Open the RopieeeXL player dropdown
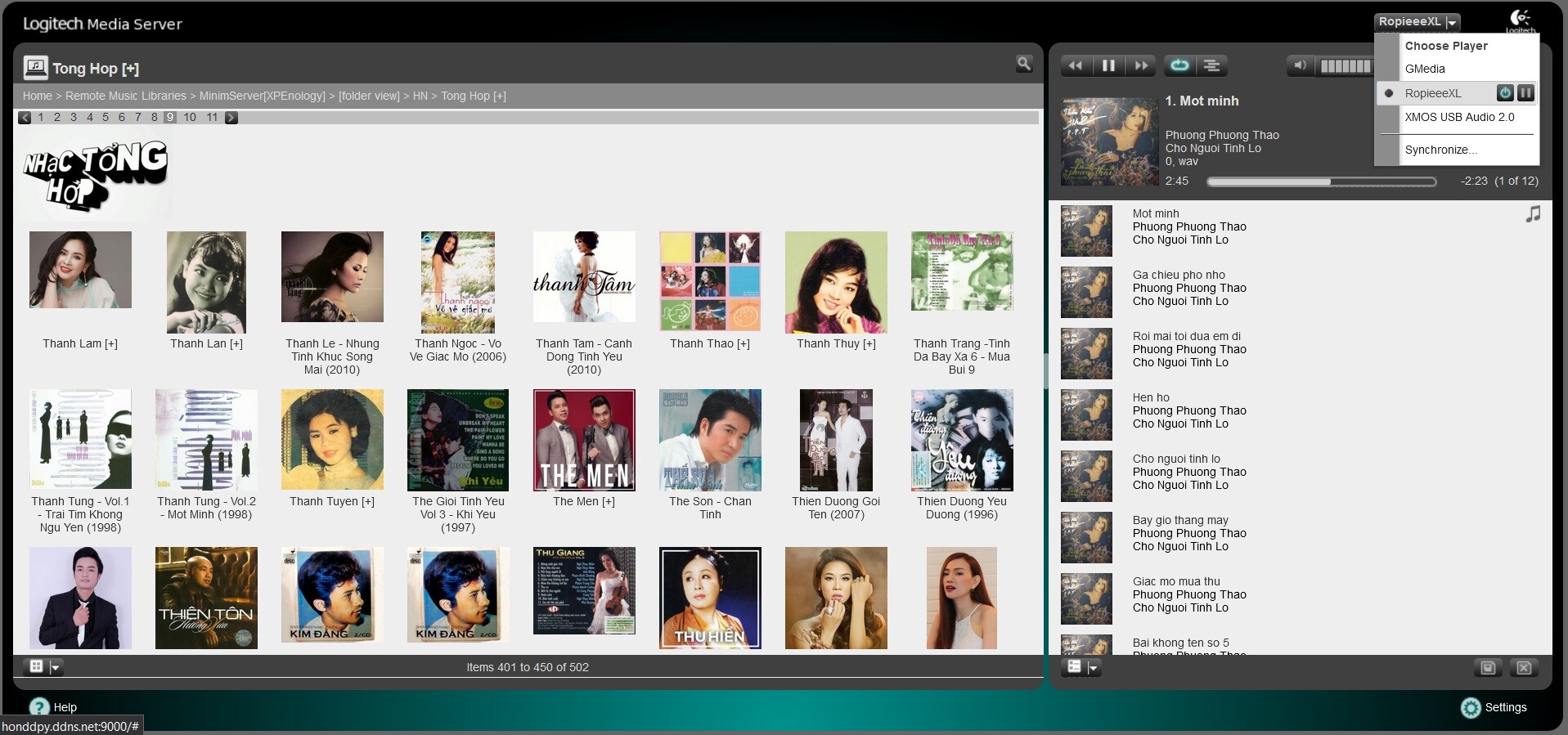 coord(1417,22)
